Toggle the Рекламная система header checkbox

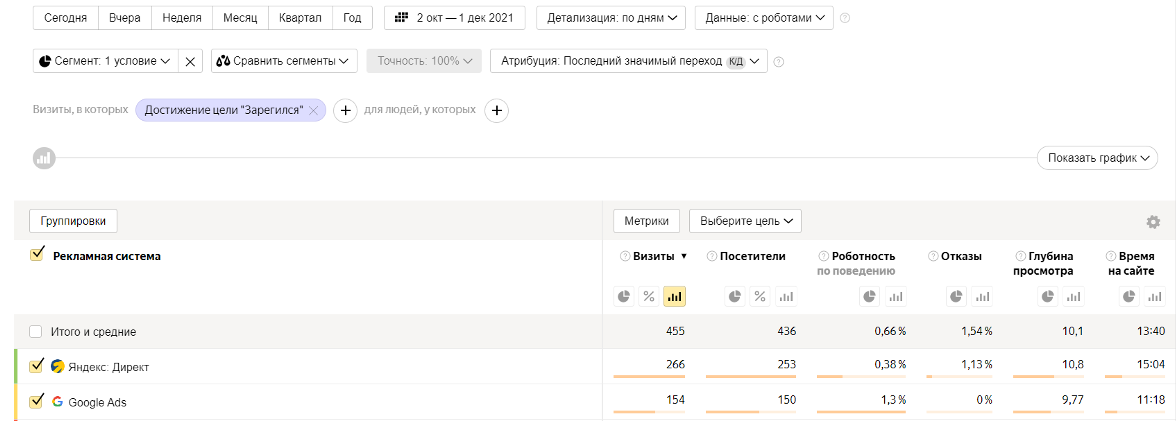click(x=36, y=255)
